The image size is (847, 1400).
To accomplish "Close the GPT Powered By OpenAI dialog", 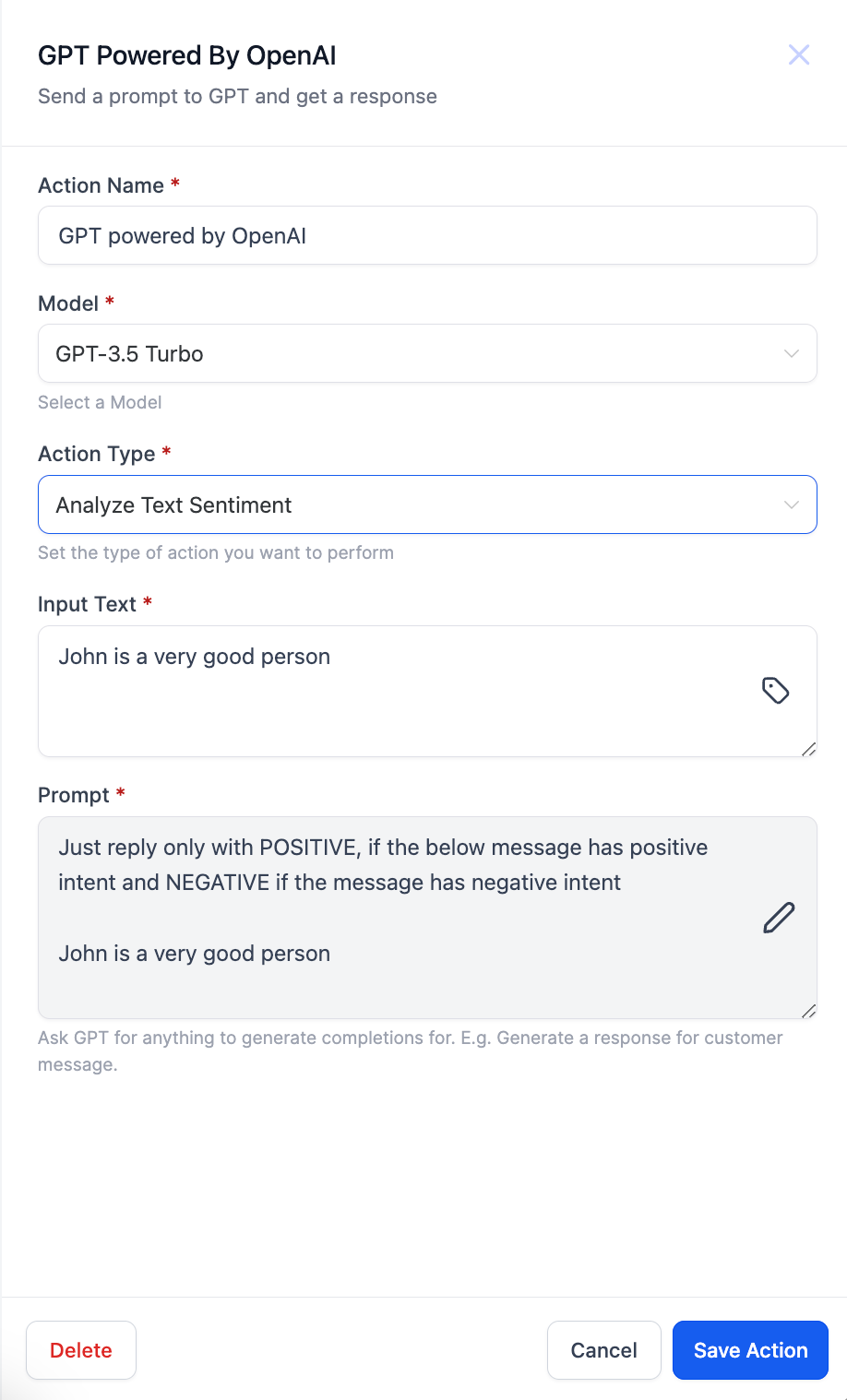I will (799, 55).
